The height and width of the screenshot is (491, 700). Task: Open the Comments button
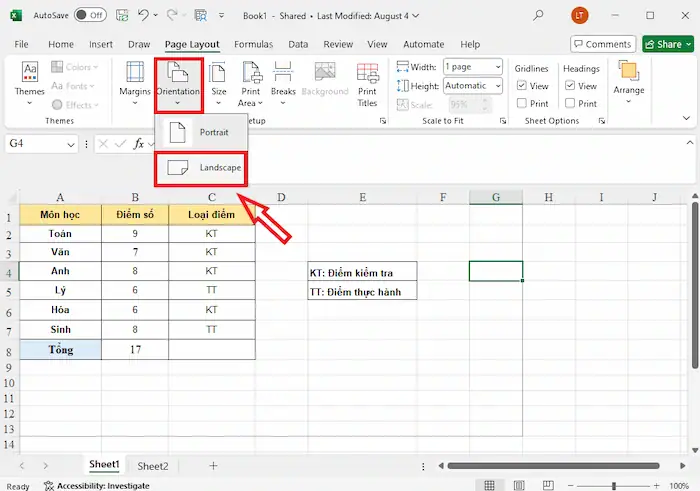[x=602, y=44]
